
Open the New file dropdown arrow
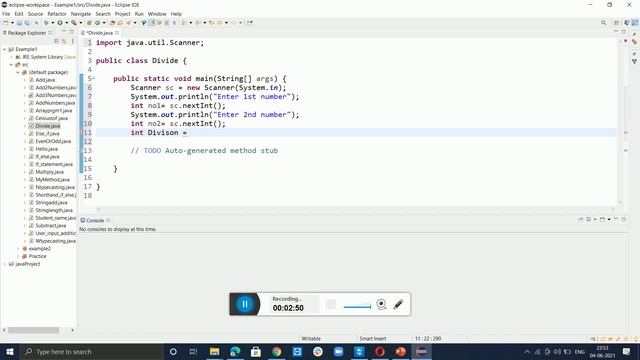tap(12, 23)
